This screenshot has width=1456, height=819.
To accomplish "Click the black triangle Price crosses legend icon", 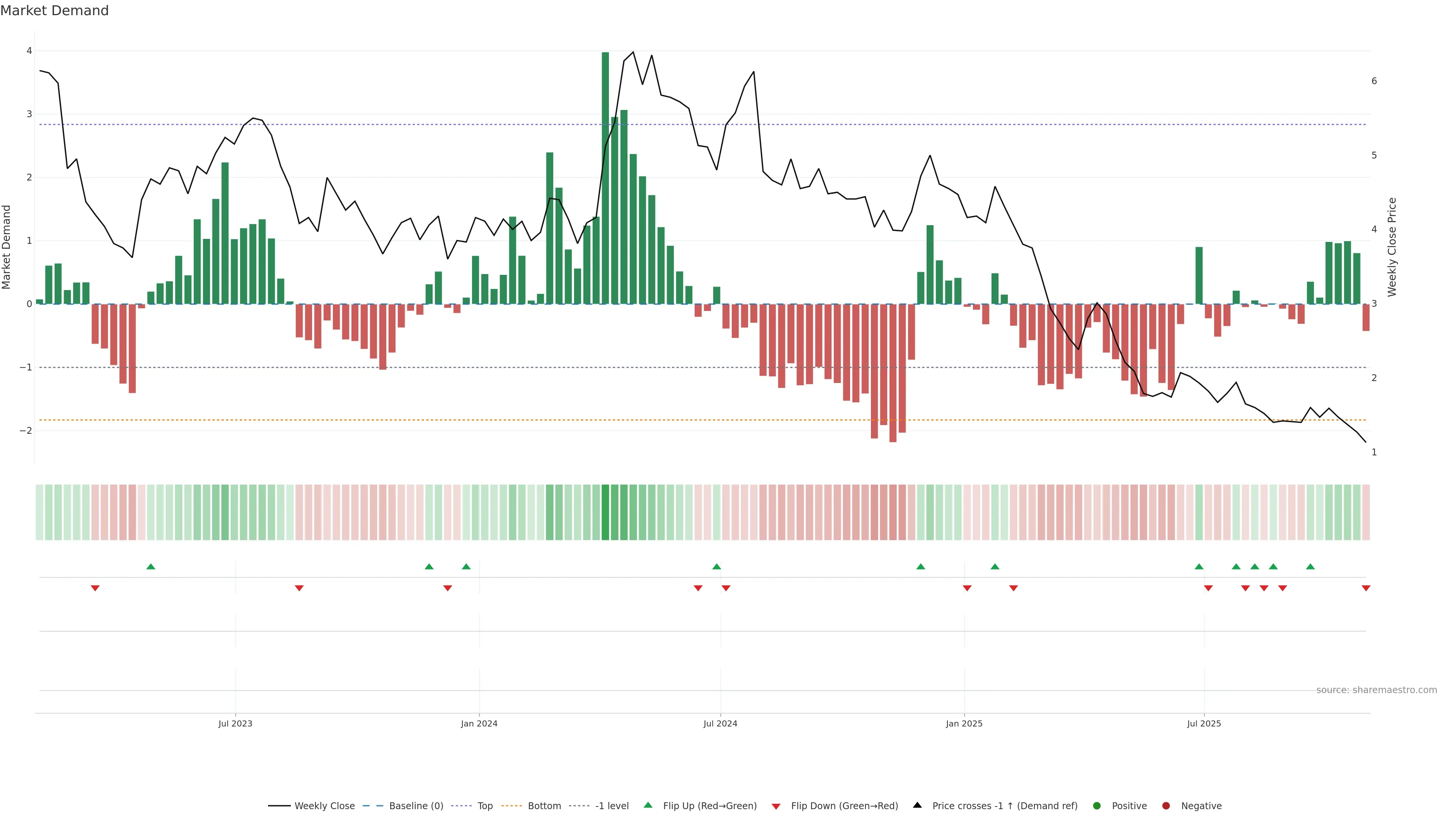I will pos(917,805).
